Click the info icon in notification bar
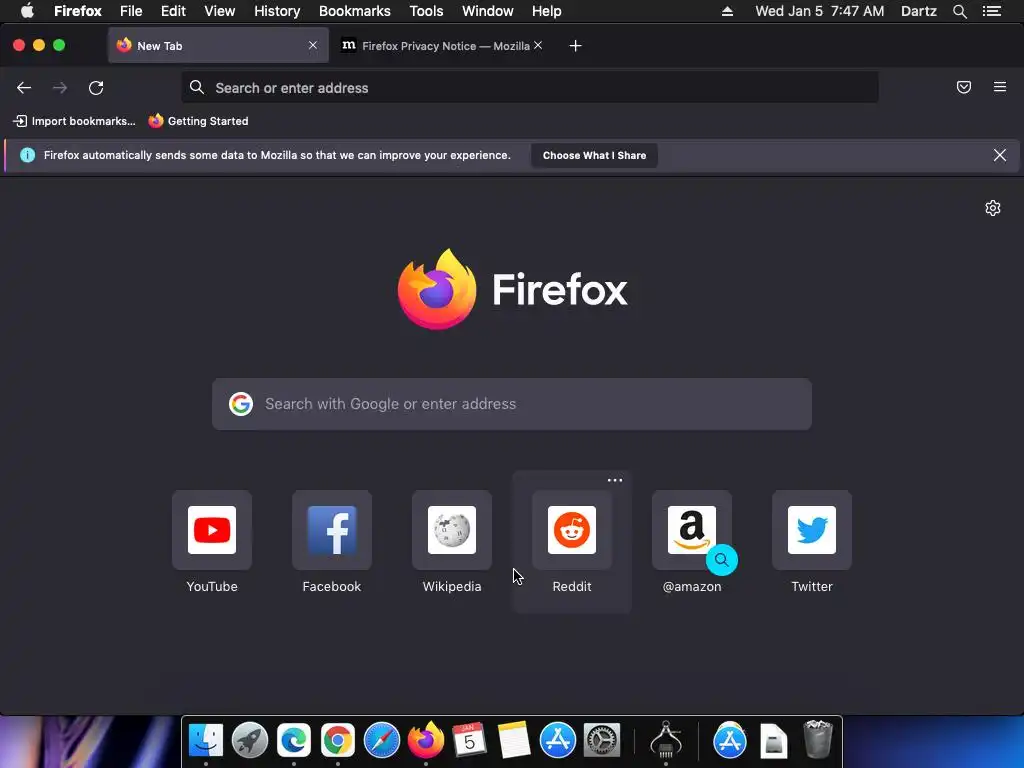Image resolution: width=1024 pixels, height=768 pixels. (x=27, y=155)
